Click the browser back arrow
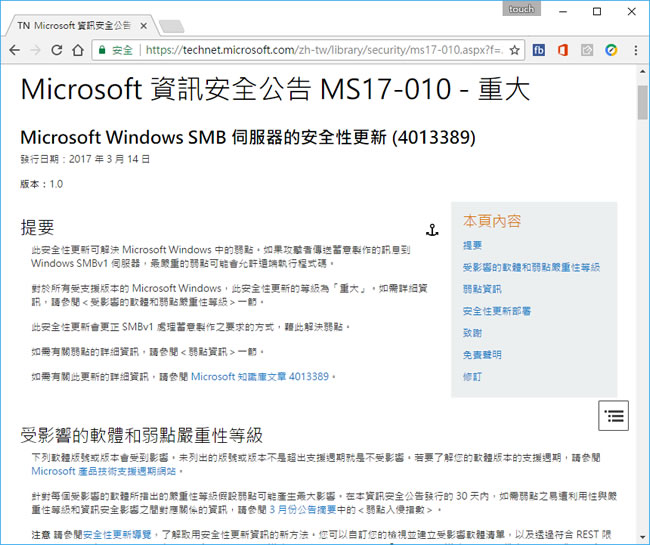This screenshot has width=650, height=545. coord(12,49)
